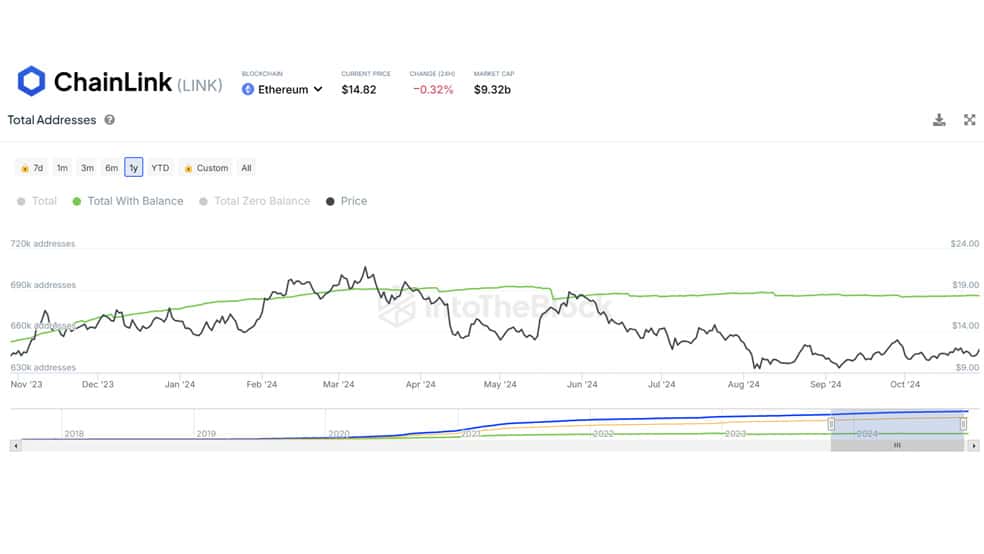Choose the Custom date range
Screen dimensions: 984x554
pyautogui.click(x=206, y=168)
